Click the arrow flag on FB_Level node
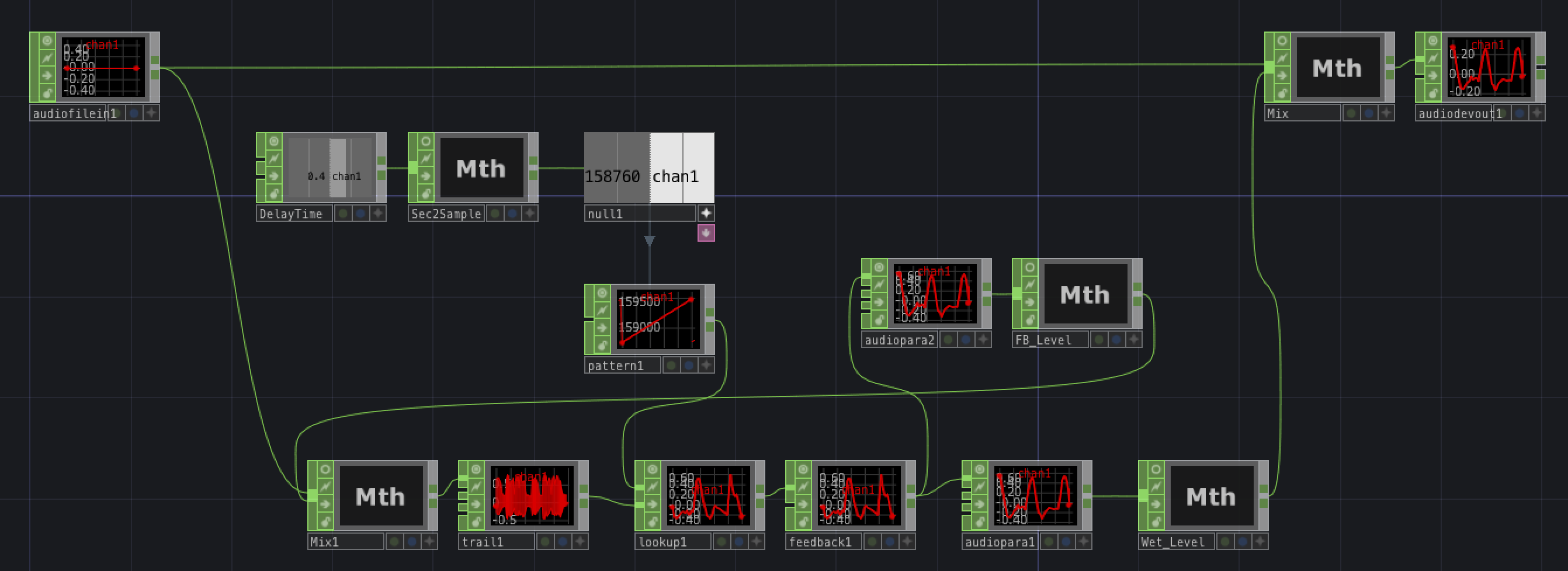 pos(1030,303)
